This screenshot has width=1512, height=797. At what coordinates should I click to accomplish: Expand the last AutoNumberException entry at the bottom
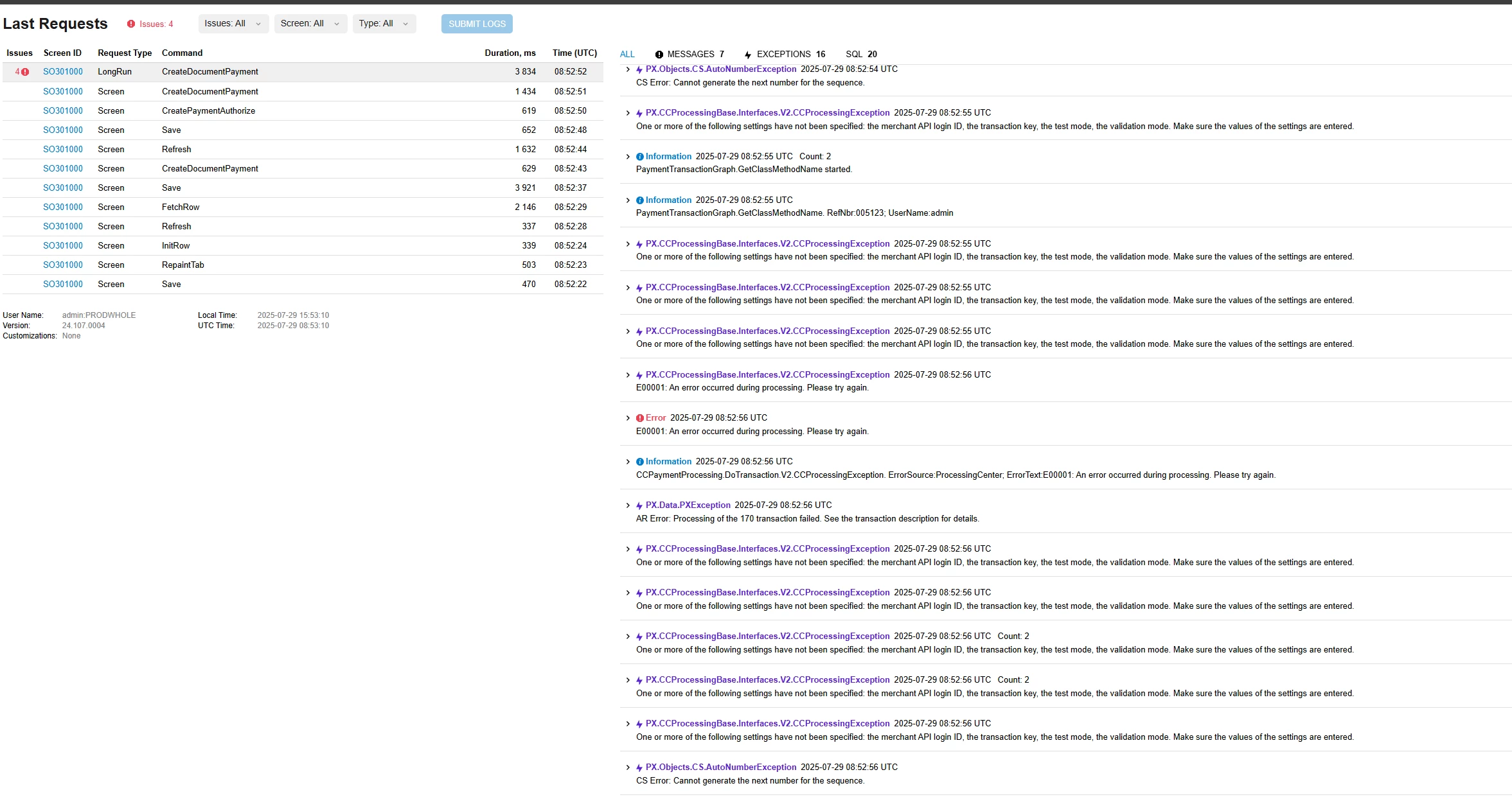click(628, 767)
